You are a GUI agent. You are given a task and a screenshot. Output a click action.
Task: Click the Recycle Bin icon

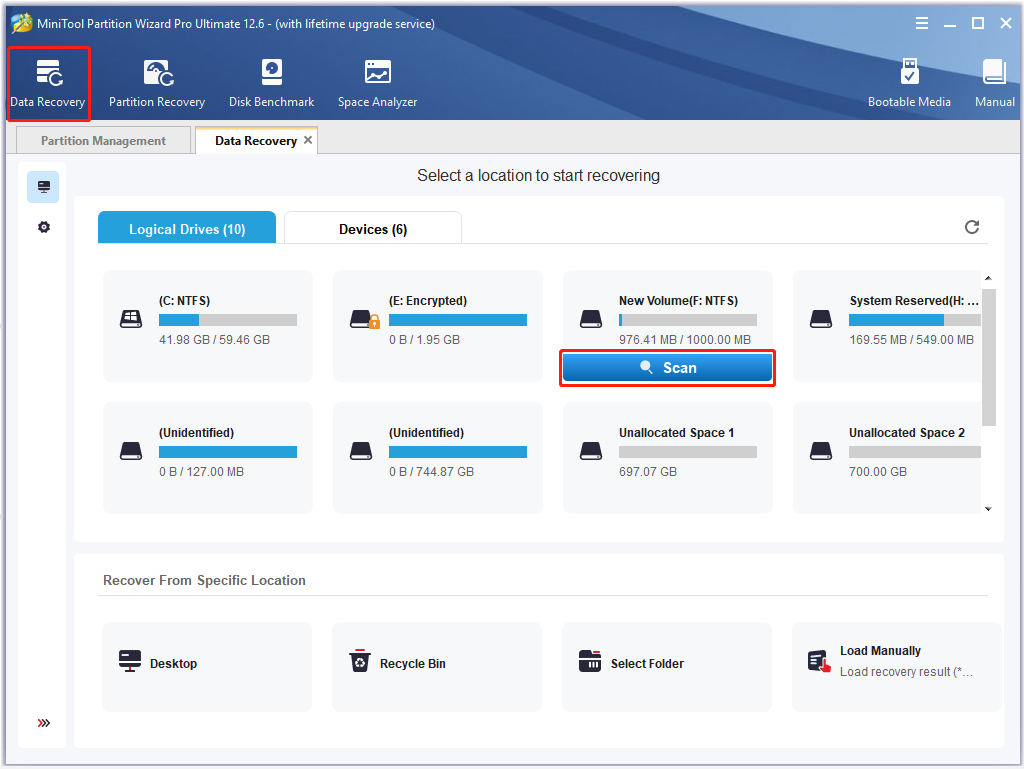tap(360, 661)
